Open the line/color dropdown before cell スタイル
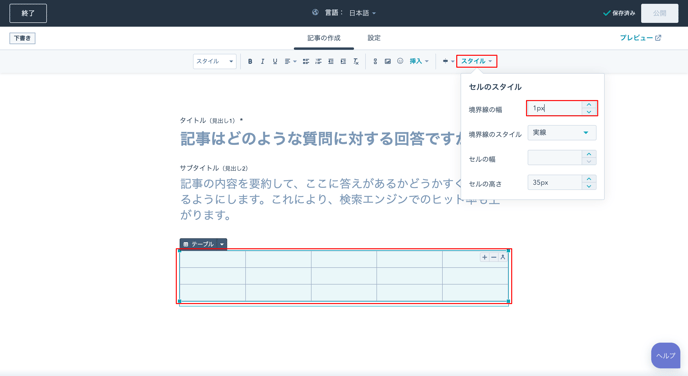The image size is (688, 376). [448, 61]
